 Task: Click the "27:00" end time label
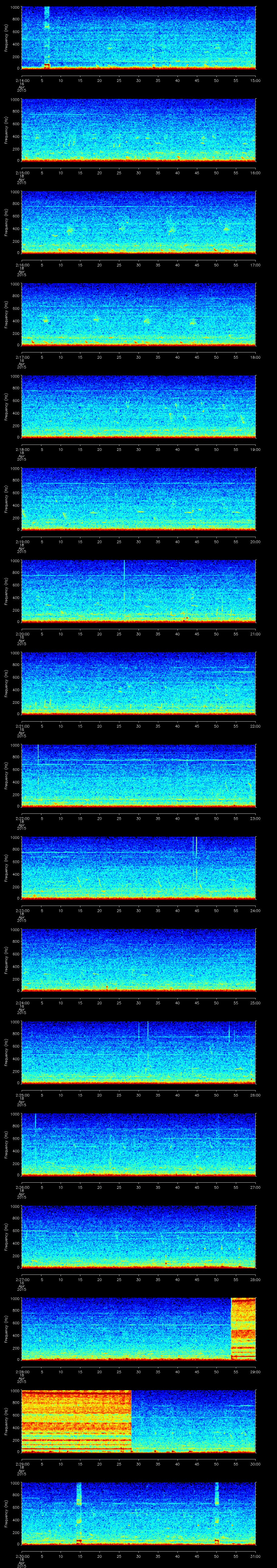pos(256,1187)
